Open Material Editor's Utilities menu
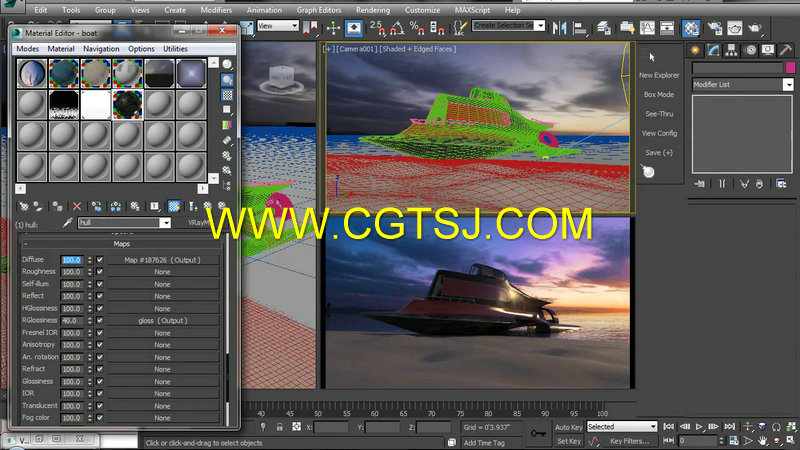This screenshot has height=450, width=800. [175, 48]
